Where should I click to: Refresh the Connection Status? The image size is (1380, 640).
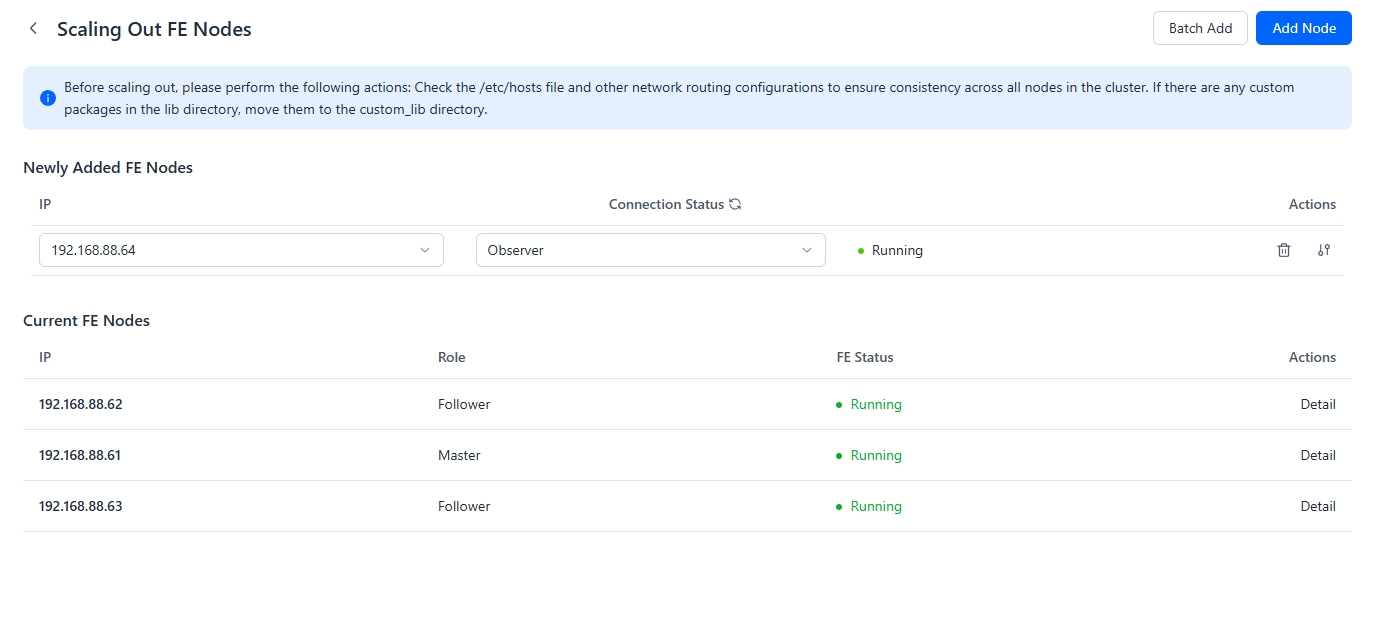click(x=735, y=204)
